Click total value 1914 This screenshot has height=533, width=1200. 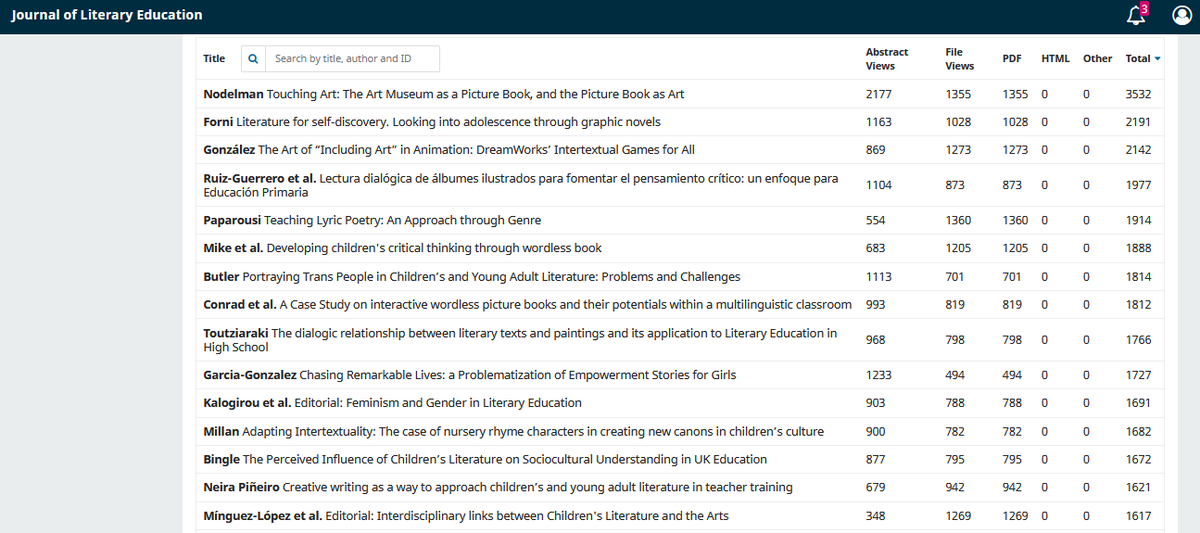pyautogui.click(x=1138, y=220)
